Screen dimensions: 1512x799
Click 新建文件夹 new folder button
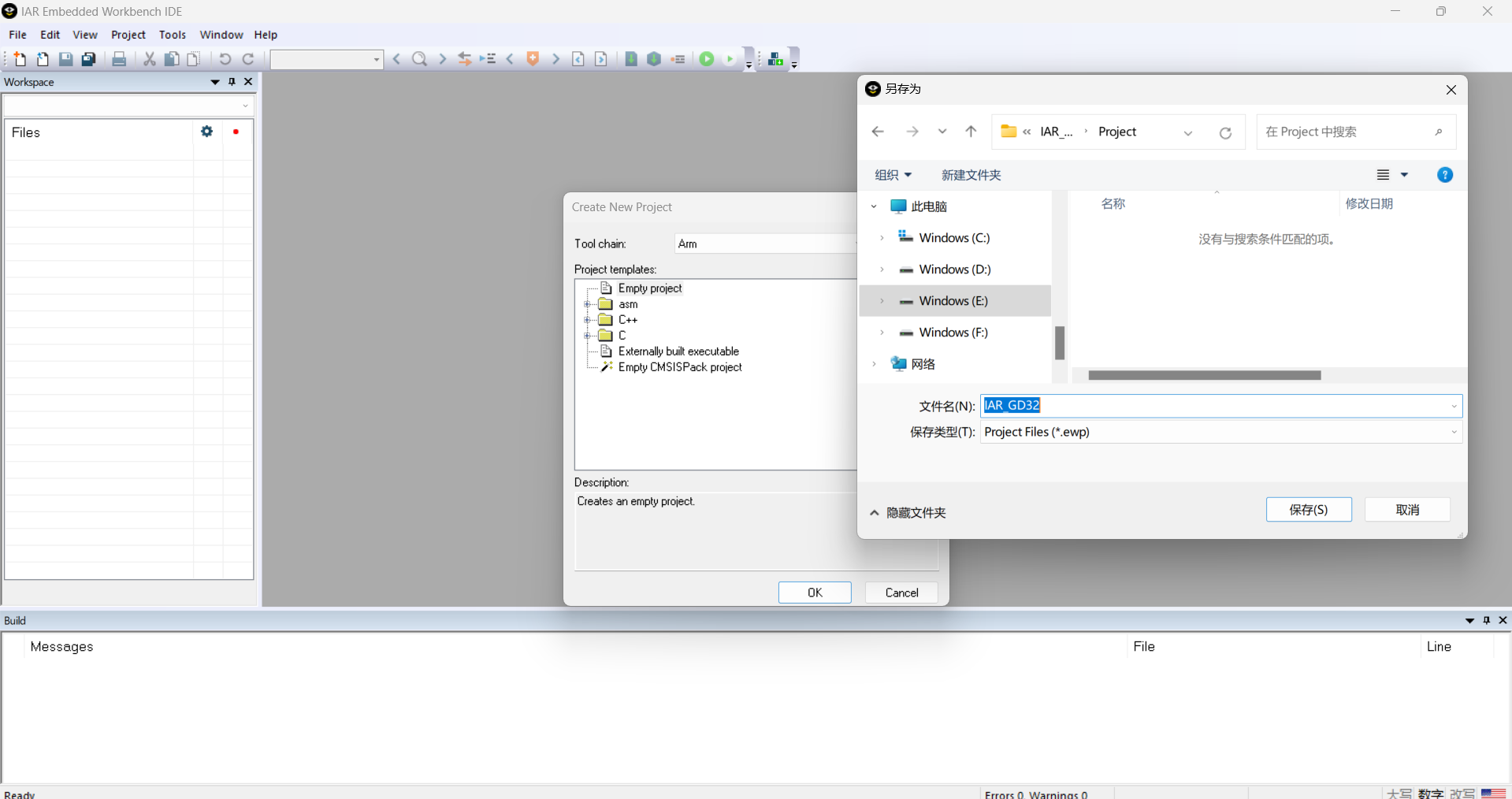pos(971,175)
